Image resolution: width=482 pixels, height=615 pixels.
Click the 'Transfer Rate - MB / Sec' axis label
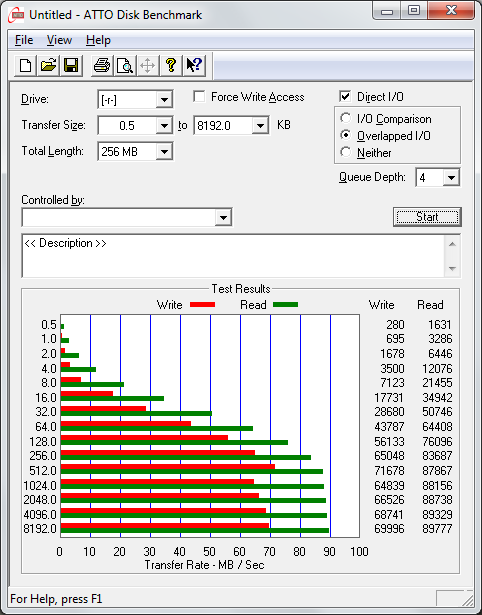[x=204, y=565]
